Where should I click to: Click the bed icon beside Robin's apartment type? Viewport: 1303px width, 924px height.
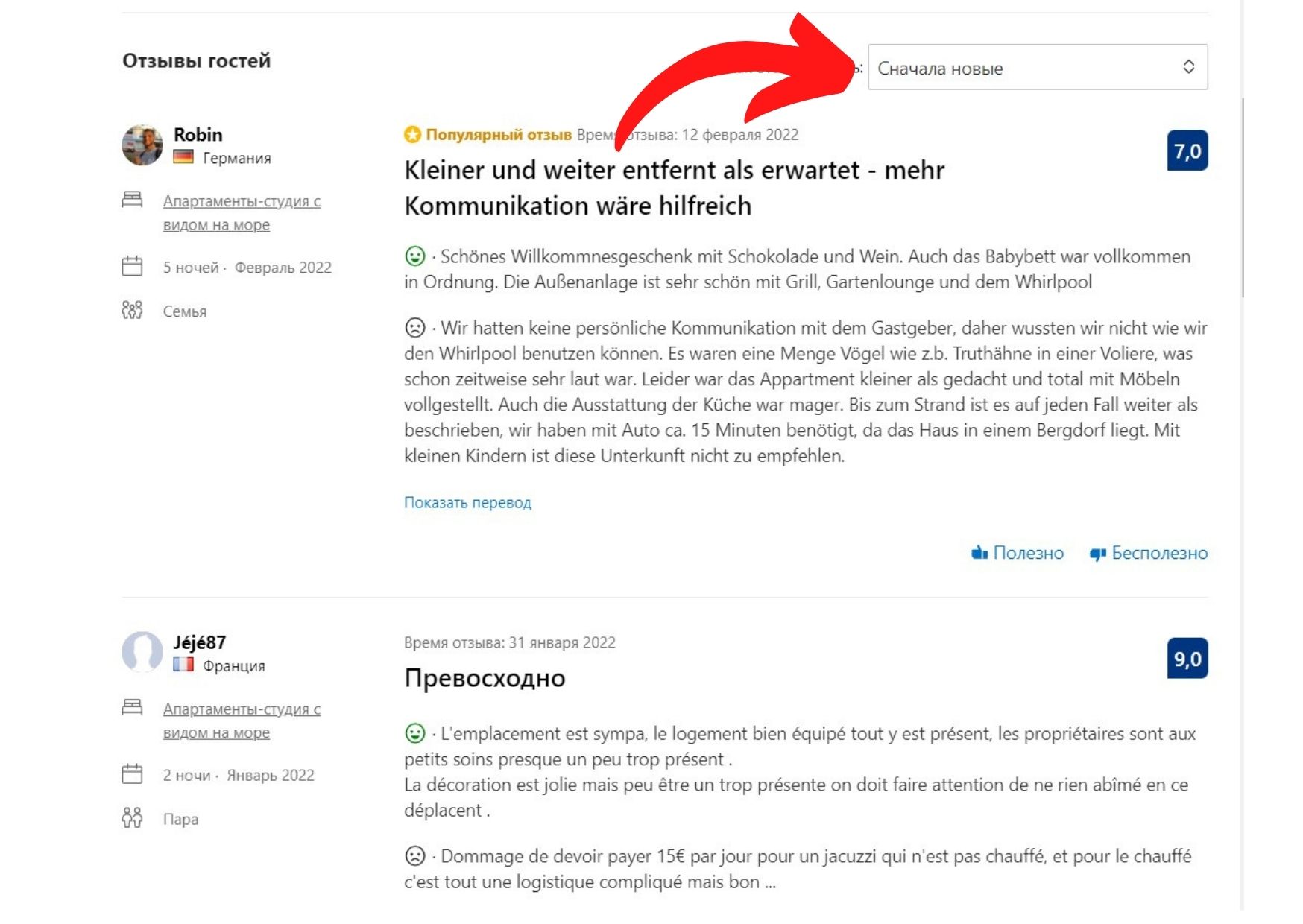[x=133, y=198]
